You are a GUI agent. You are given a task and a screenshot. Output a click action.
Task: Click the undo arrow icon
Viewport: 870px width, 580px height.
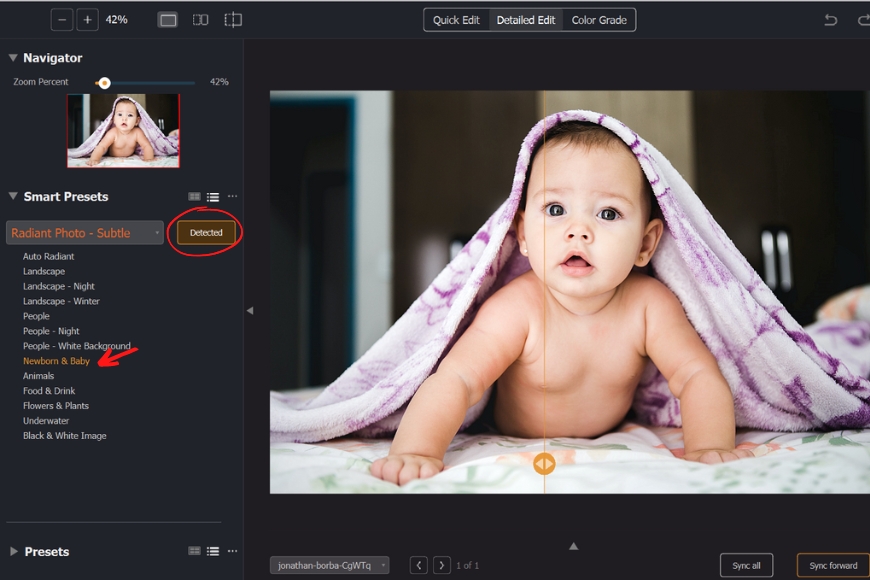(x=830, y=20)
